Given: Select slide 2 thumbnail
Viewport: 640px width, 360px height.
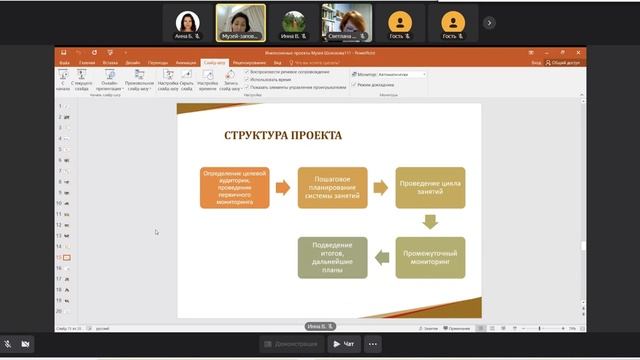Looking at the screenshot, I should [67, 117].
